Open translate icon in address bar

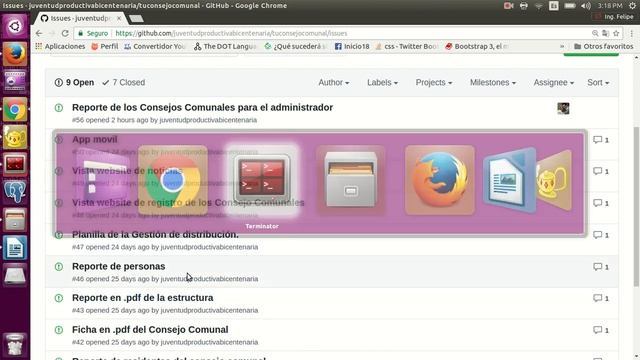point(606,33)
